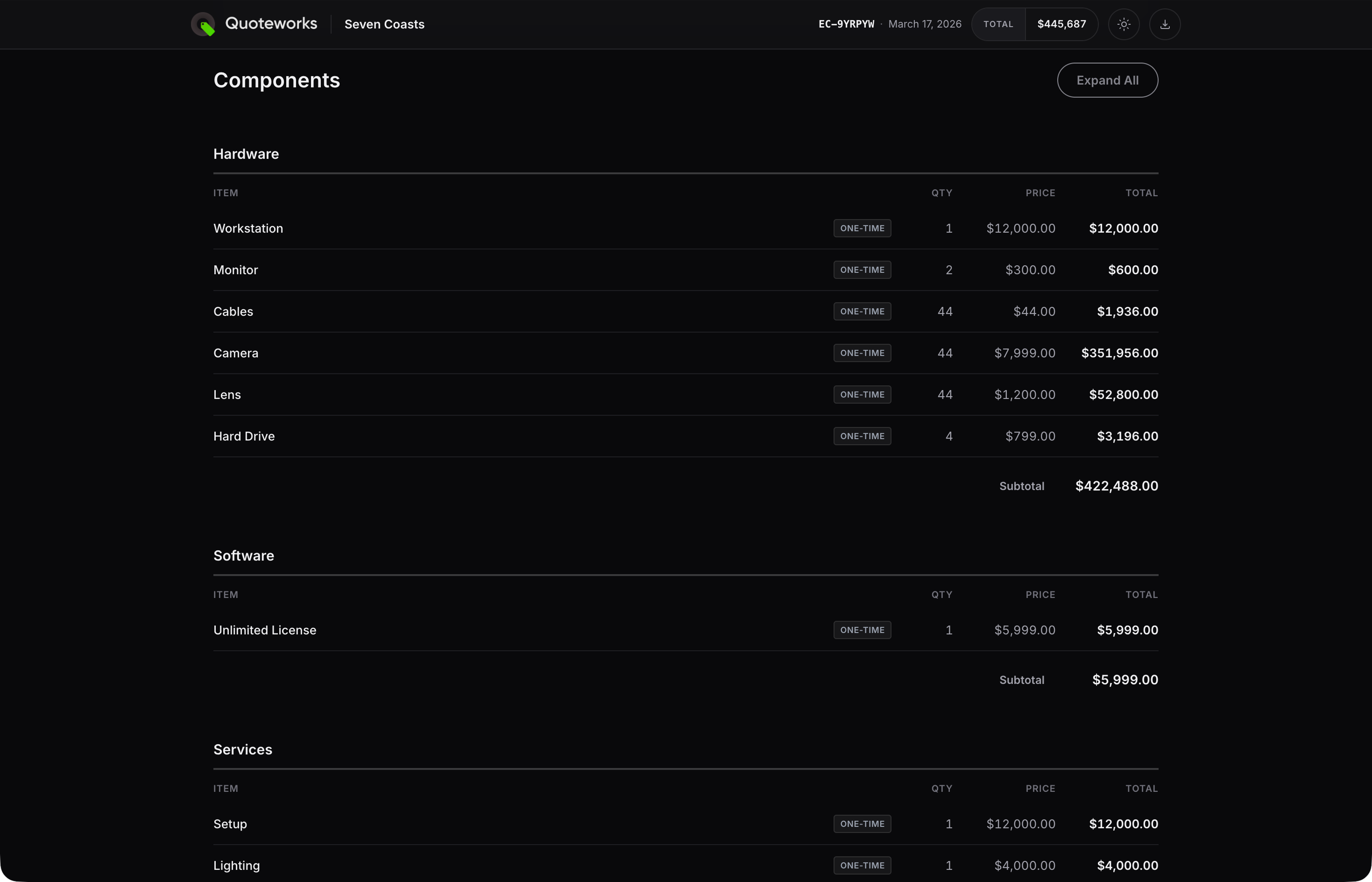This screenshot has width=1372, height=882.
Task: Select the Cables item row
Action: pos(233,312)
